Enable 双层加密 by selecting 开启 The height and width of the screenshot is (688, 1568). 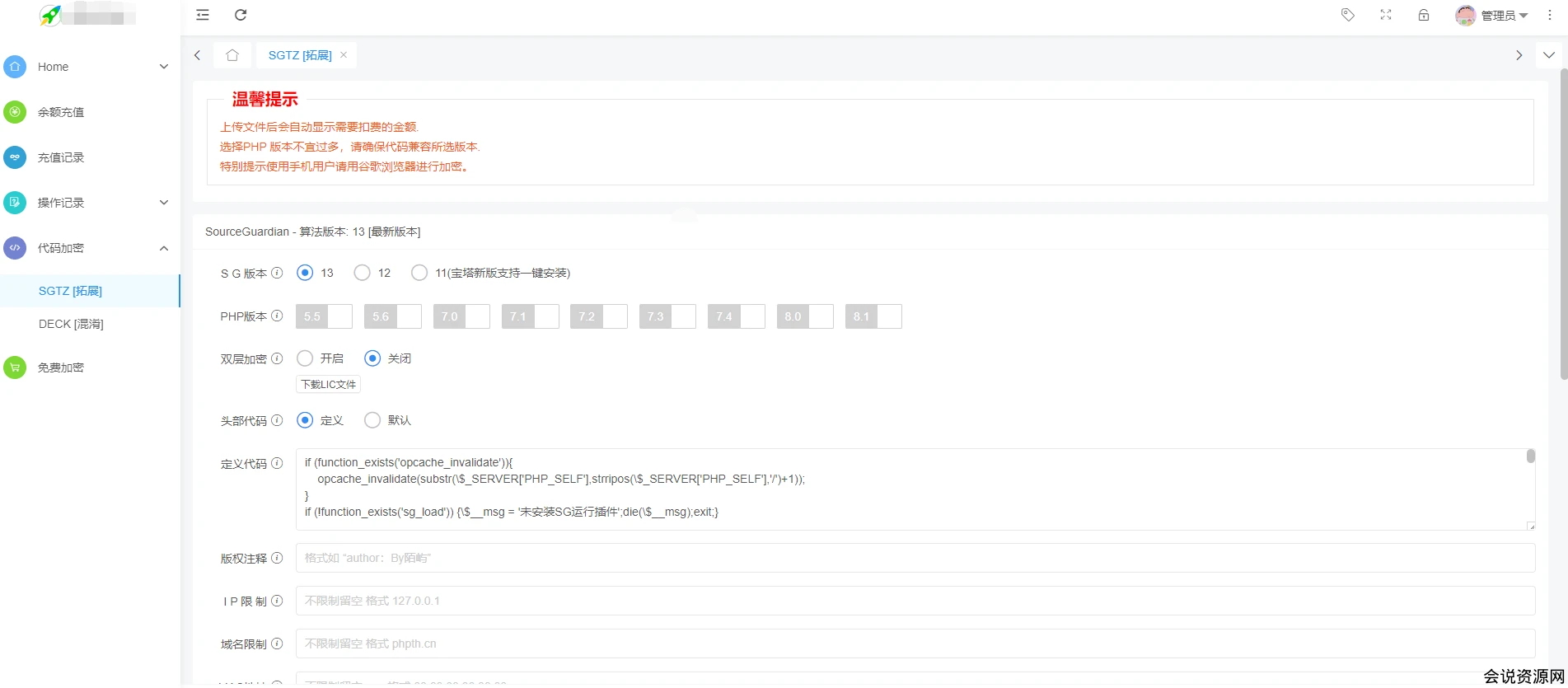click(x=305, y=358)
